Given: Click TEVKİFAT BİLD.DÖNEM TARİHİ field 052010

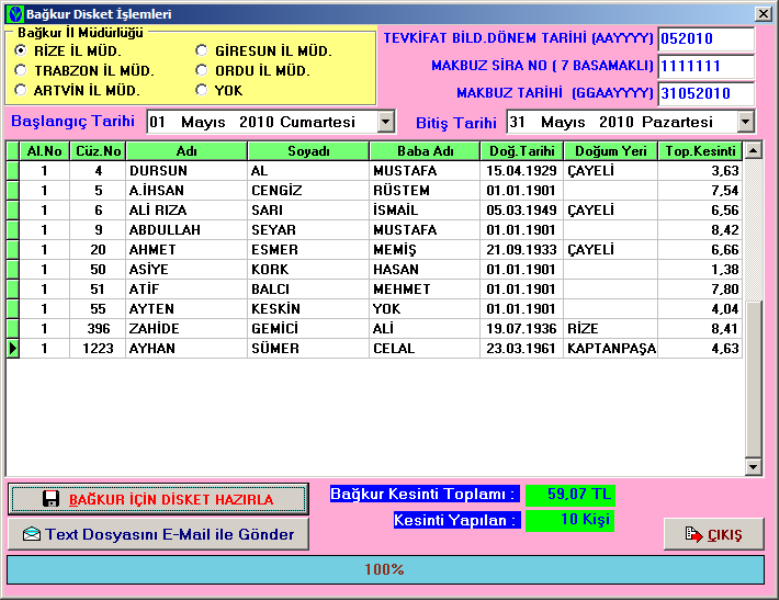Looking at the screenshot, I should click(x=706, y=39).
